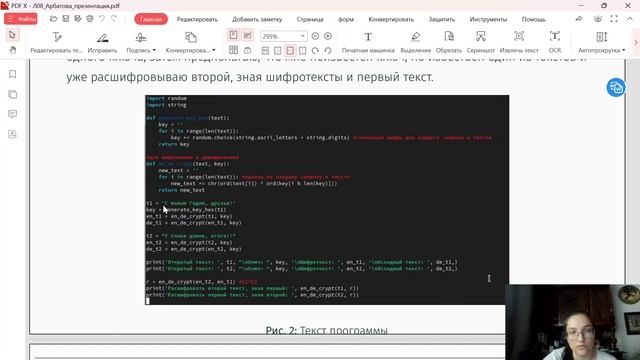The image size is (640, 360).
Task: Select the hand pan tool
Action: click(x=12, y=50)
